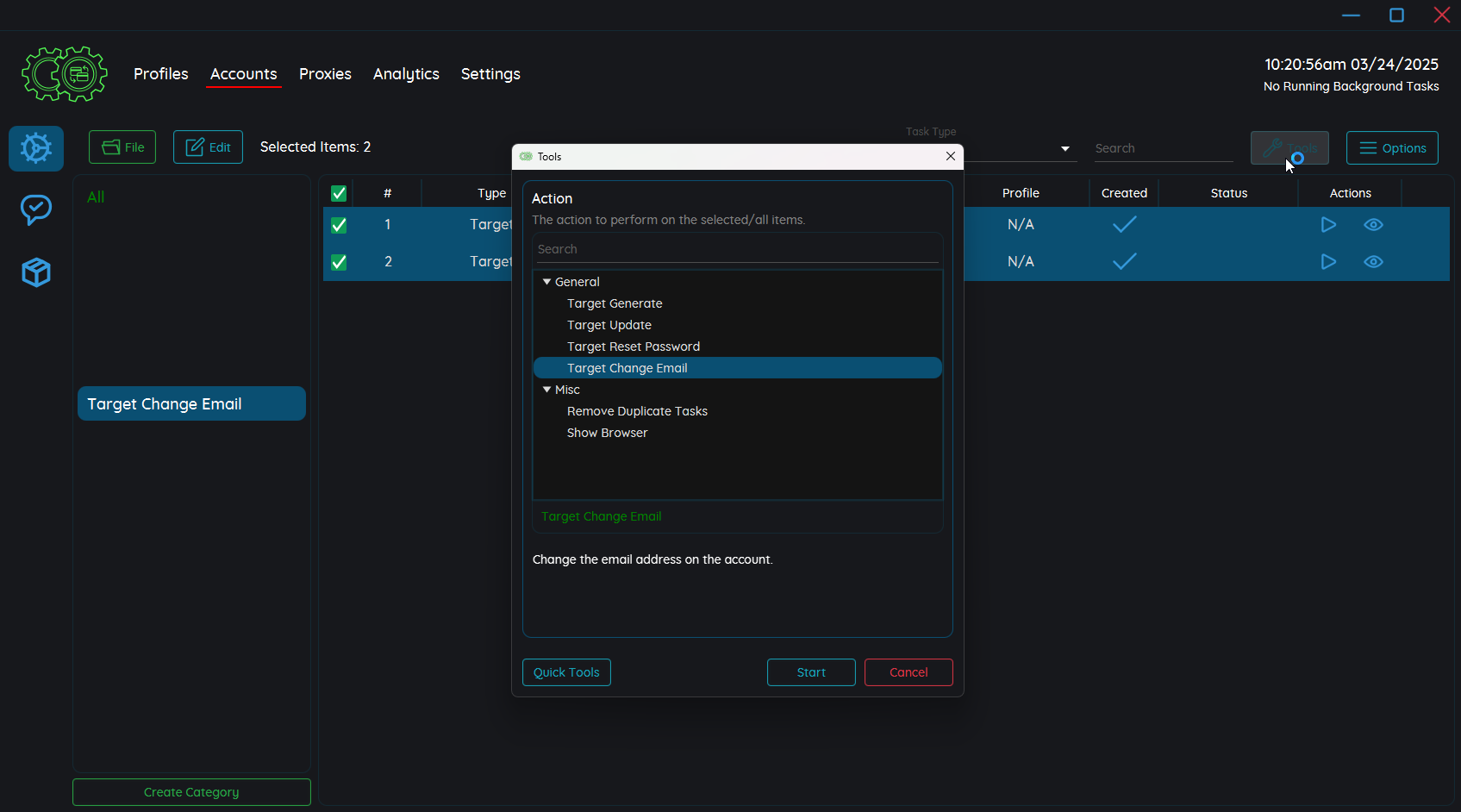
Task: Open the Task Type dropdown arrow
Action: pos(1065,149)
